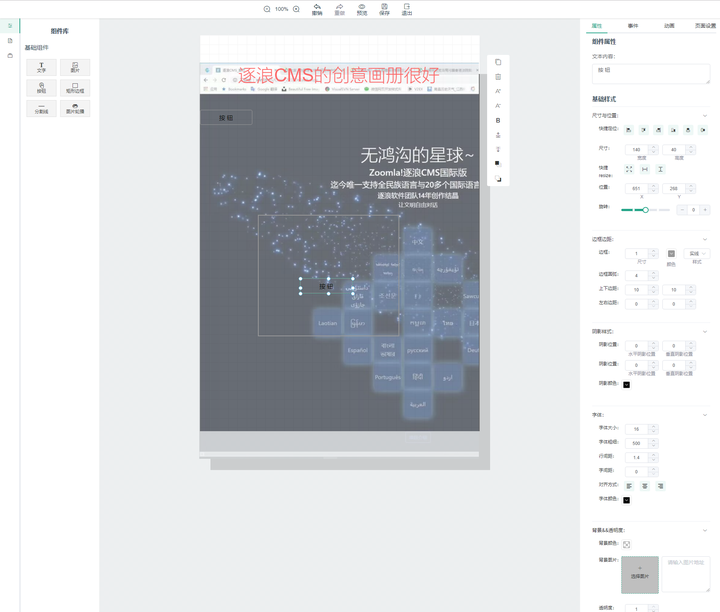This screenshot has width=720, height=612.
Task: Select the 按钮 element with handles on canvas
Action: click(326, 286)
